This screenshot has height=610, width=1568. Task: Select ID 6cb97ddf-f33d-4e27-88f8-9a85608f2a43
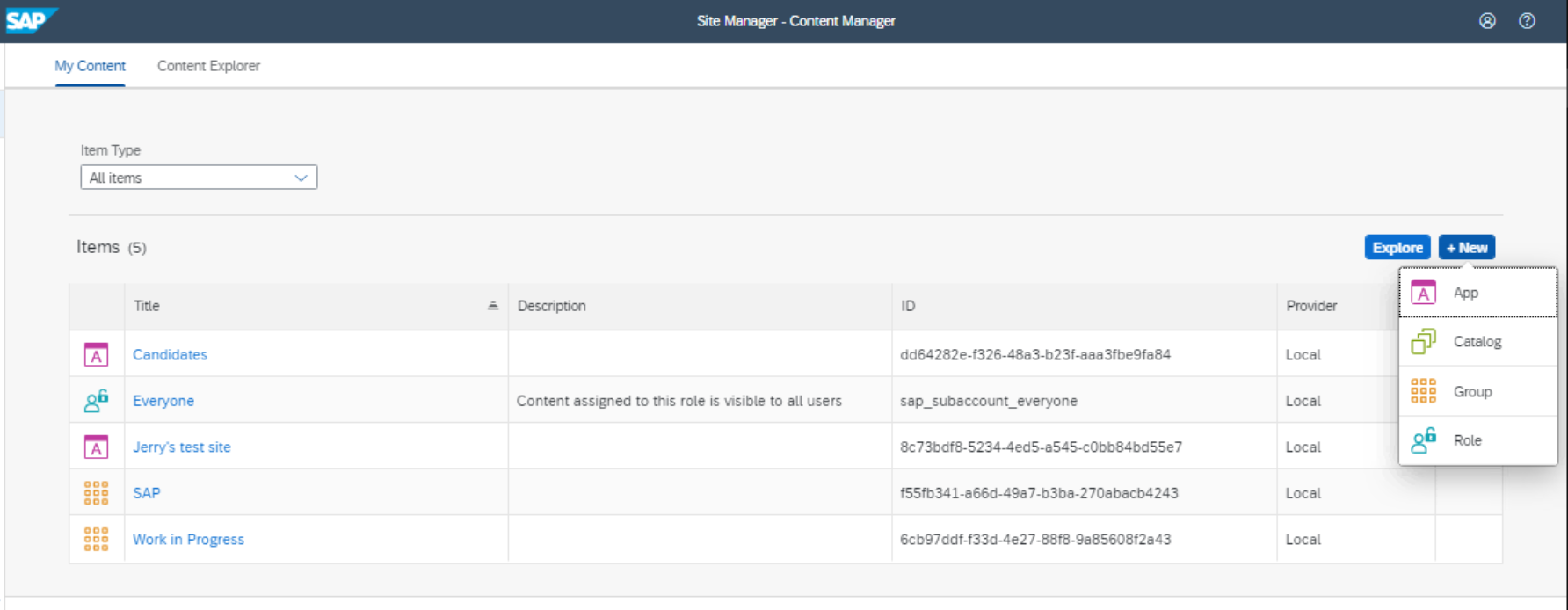tap(1035, 539)
